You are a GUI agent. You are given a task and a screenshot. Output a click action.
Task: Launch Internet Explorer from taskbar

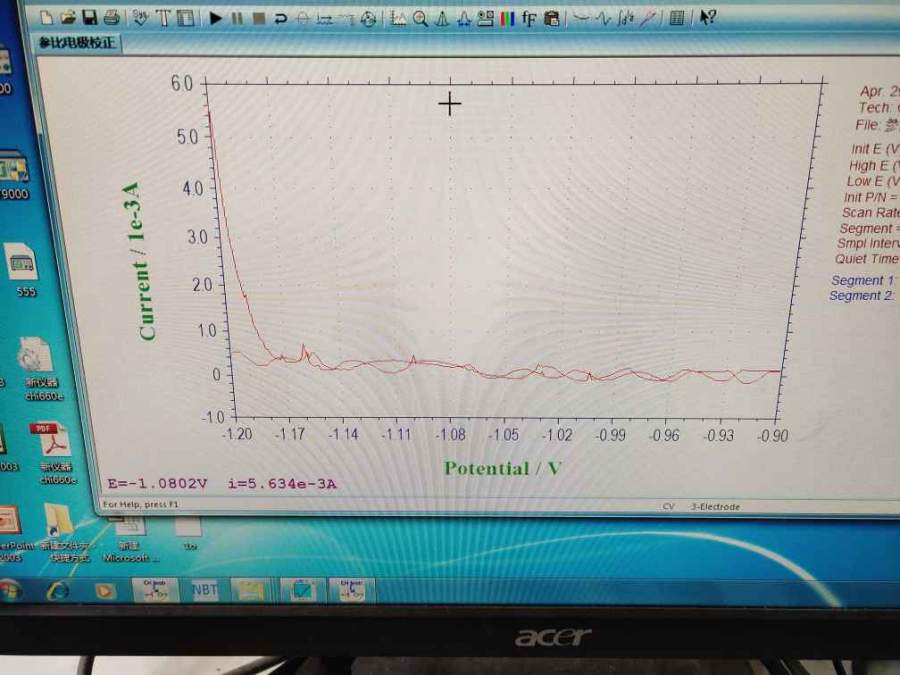[58, 590]
